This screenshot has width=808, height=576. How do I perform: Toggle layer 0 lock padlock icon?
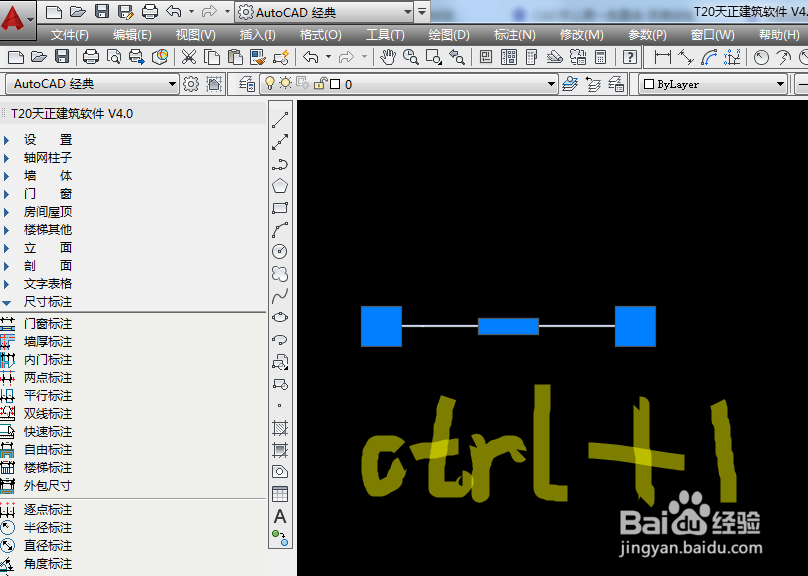[x=320, y=83]
